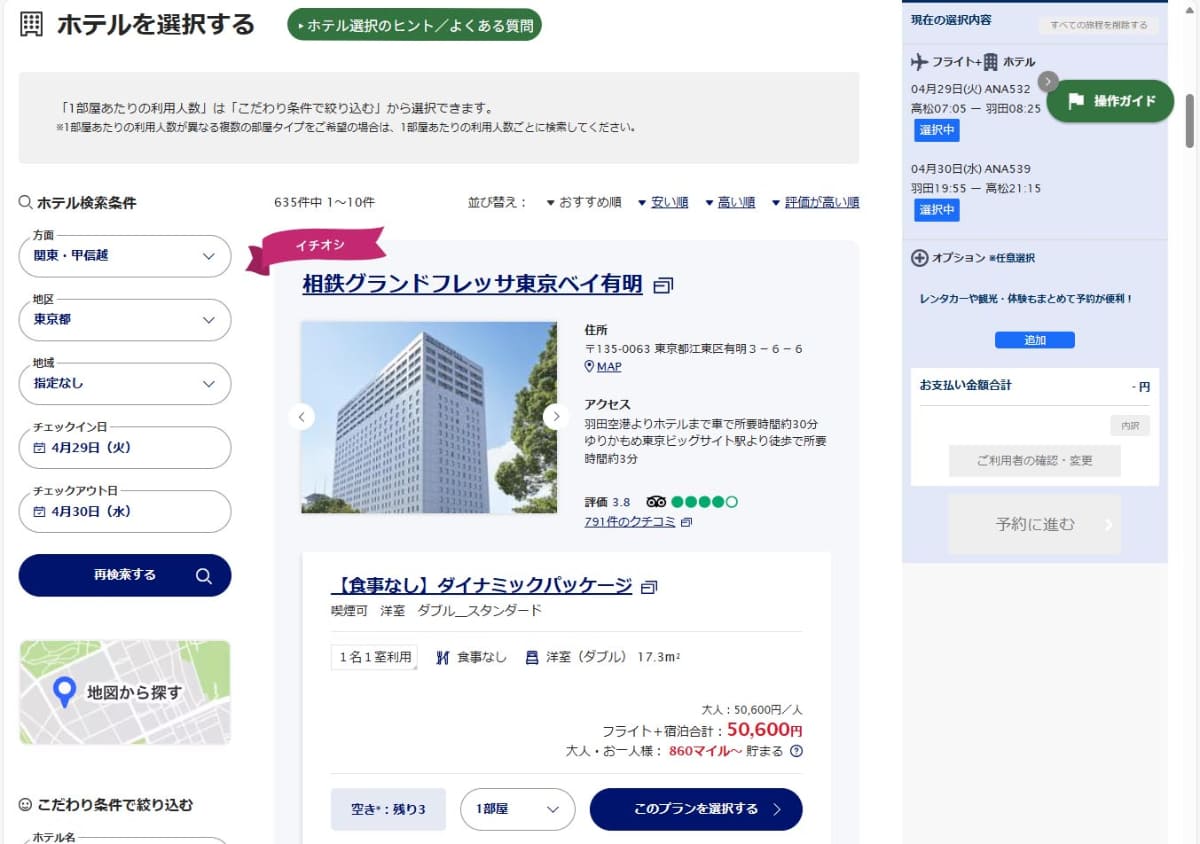Click the イチオシ ribbon badge

click(316, 249)
